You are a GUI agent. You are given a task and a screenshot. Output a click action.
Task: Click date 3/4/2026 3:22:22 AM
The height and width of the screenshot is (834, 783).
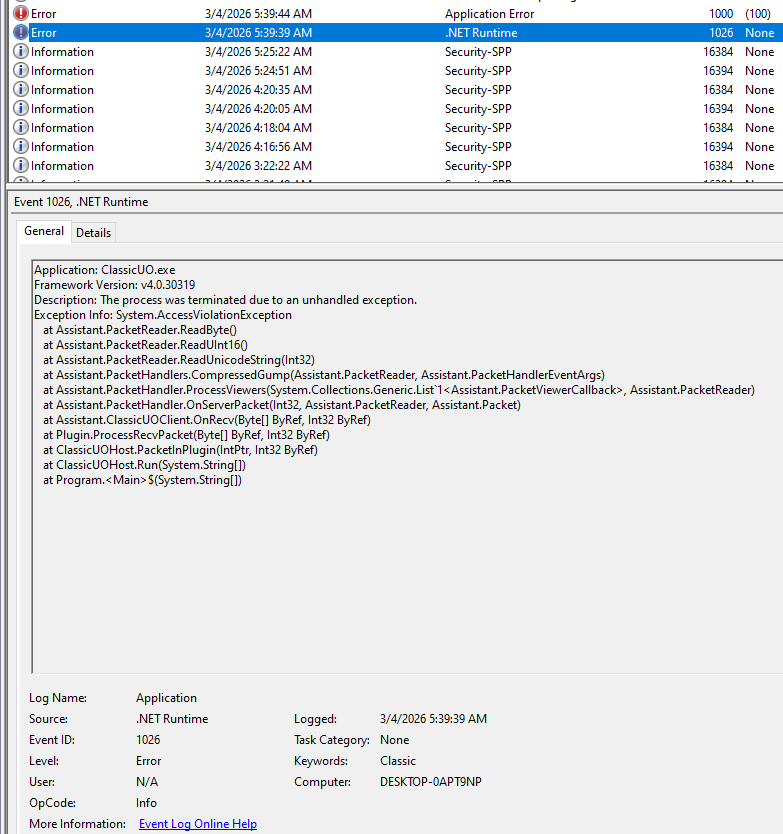point(259,166)
